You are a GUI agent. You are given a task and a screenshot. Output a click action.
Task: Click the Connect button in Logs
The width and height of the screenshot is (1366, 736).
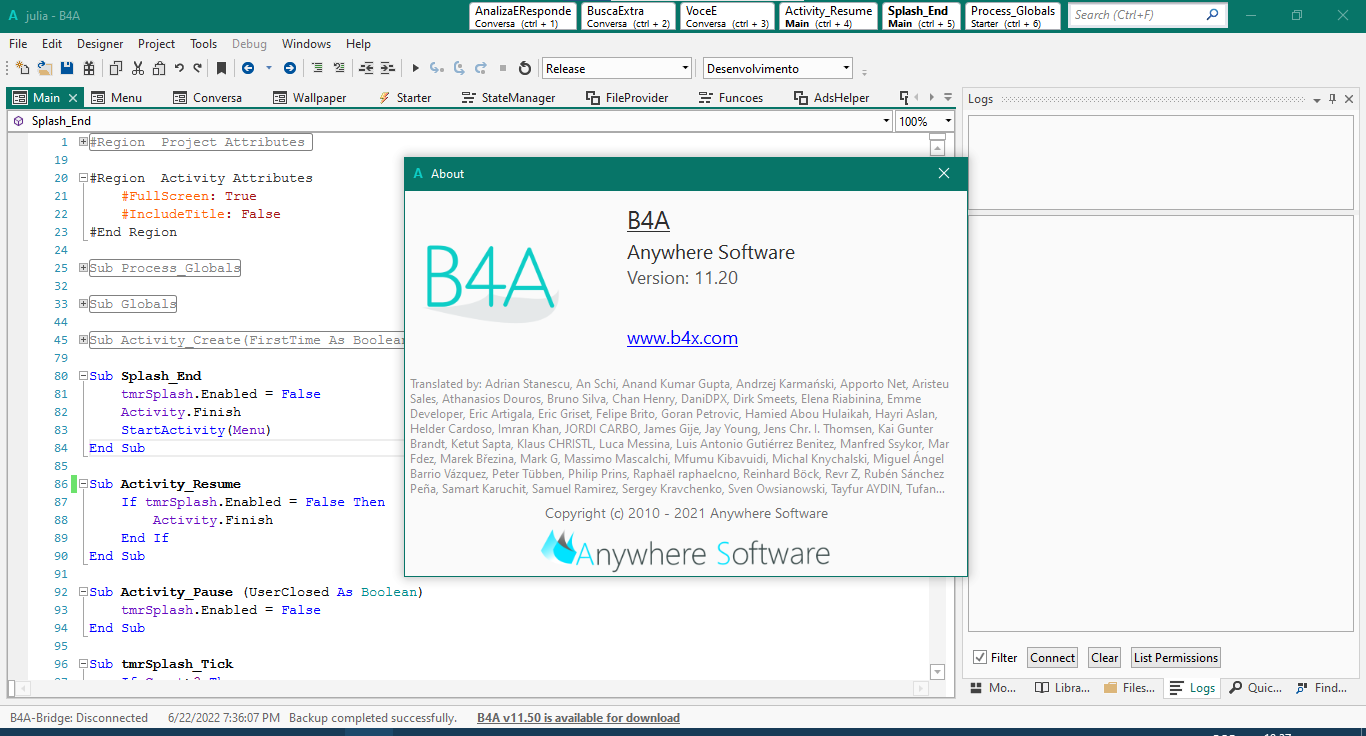click(1053, 657)
